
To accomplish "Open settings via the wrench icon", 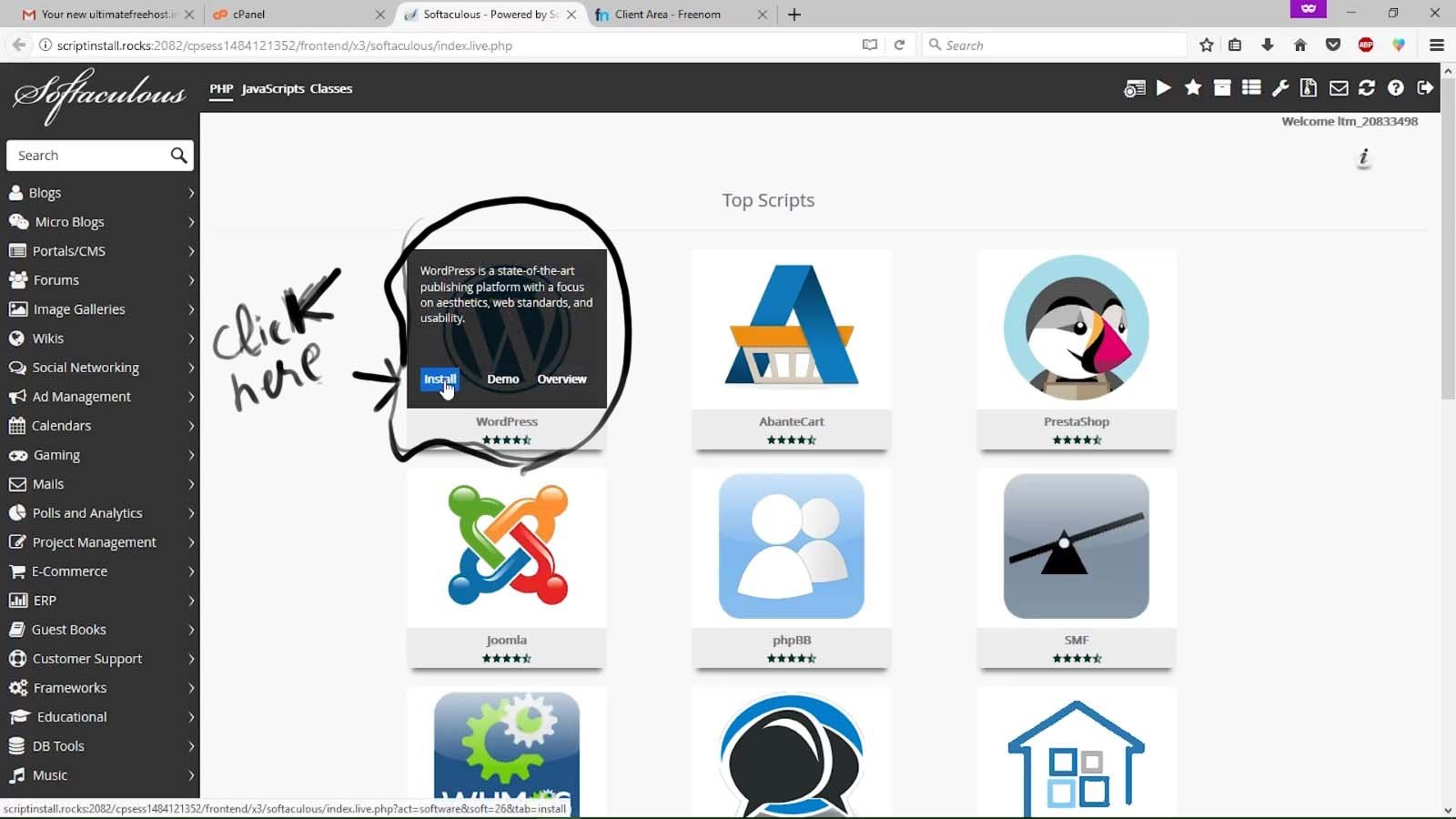I will click(1280, 87).
